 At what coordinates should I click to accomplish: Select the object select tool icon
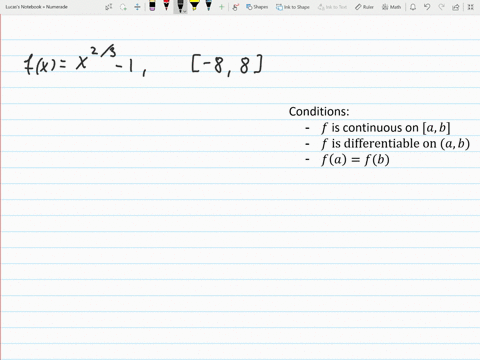[x=109, y=7]
